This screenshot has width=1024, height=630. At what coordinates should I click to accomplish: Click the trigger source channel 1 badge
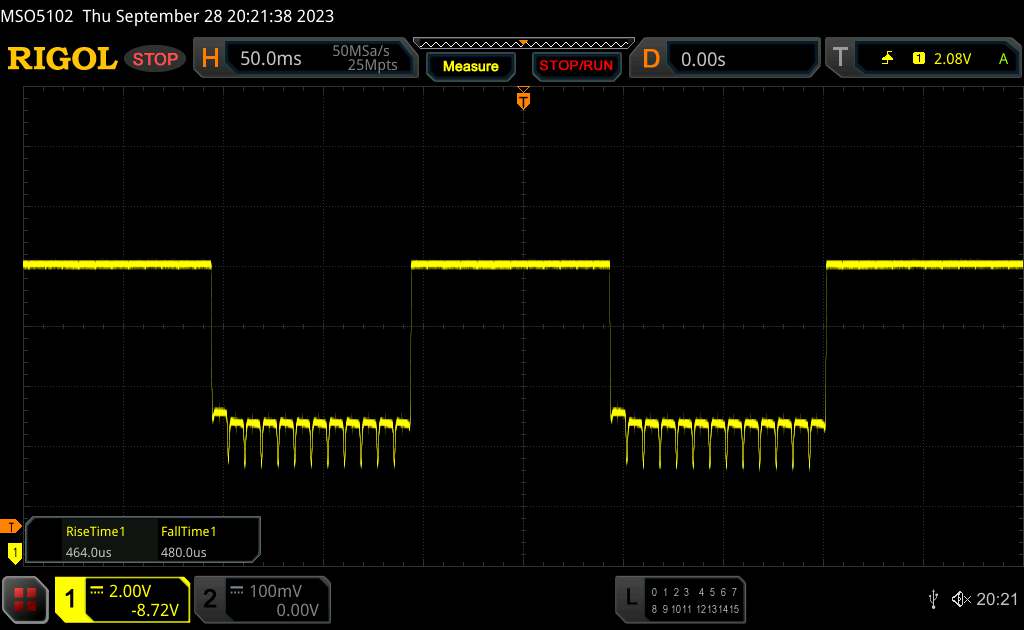pyautogui.click(x=918, y=59)
